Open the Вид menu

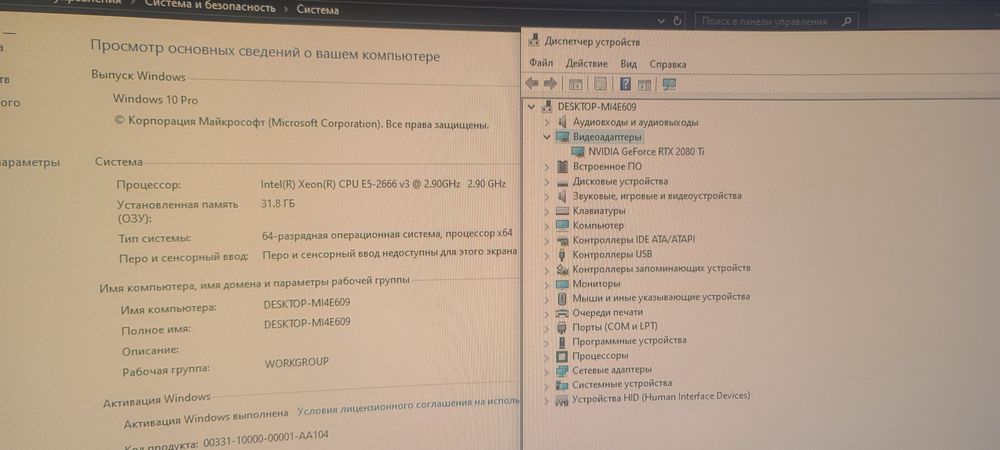[629, 64]
